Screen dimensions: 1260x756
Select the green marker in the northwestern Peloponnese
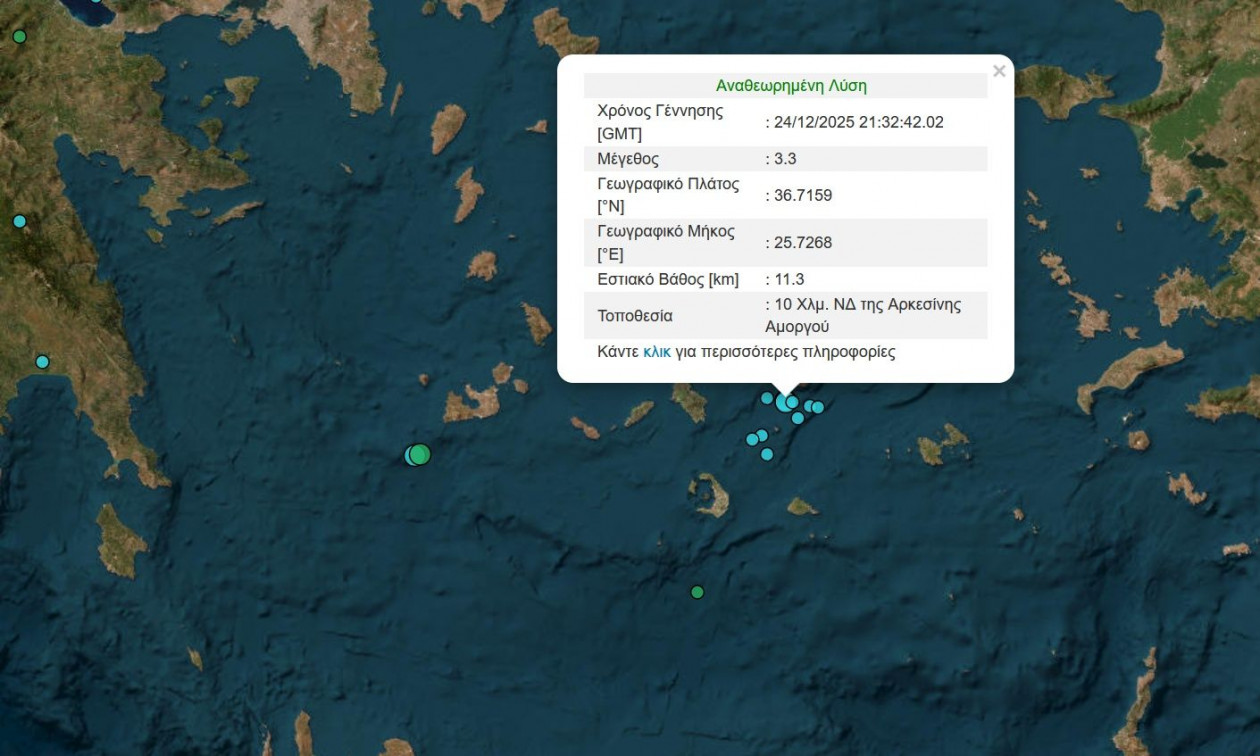click(19, 37)
